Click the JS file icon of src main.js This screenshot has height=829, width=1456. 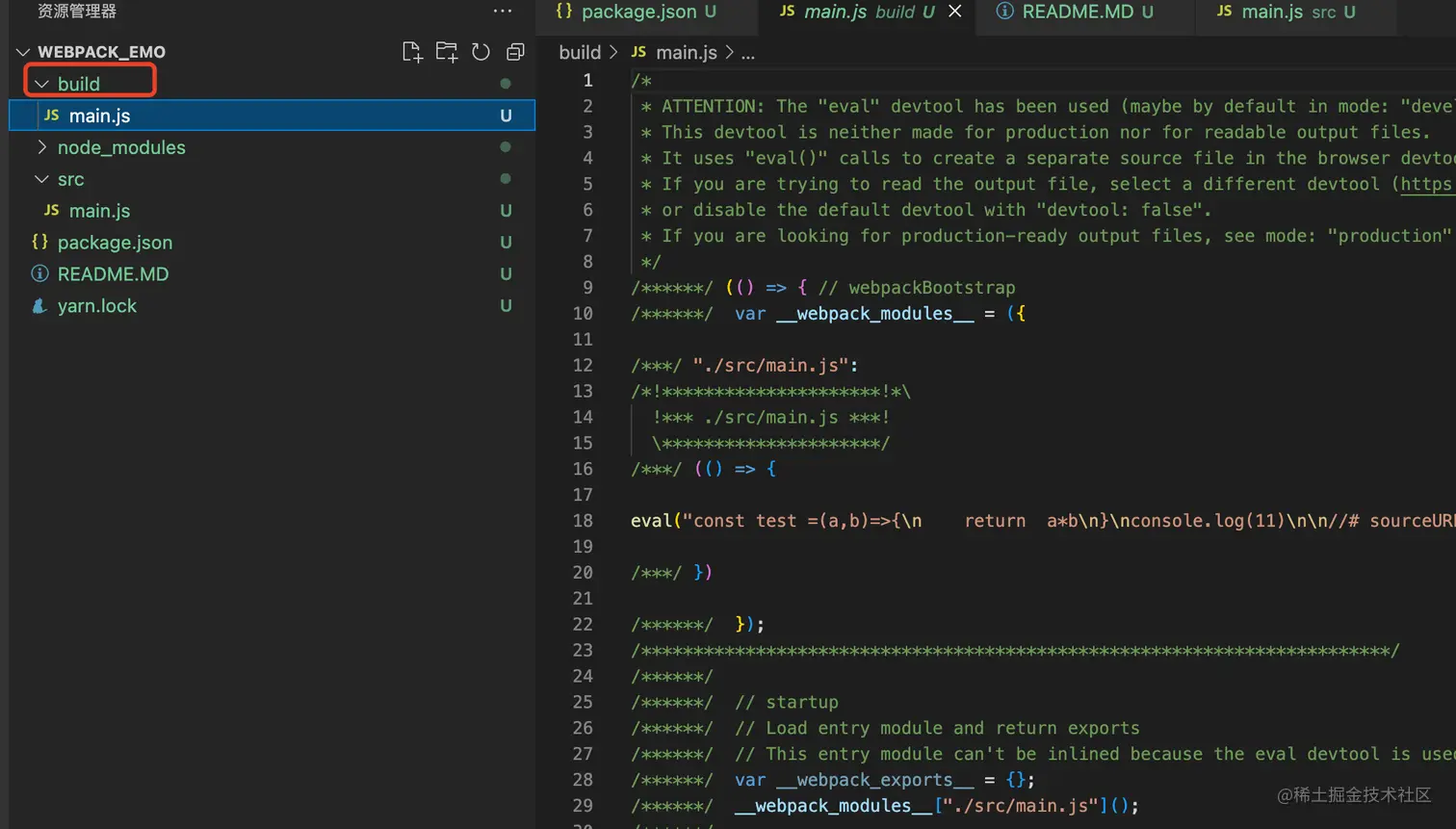pyautogui.click(x=52, y=210)
